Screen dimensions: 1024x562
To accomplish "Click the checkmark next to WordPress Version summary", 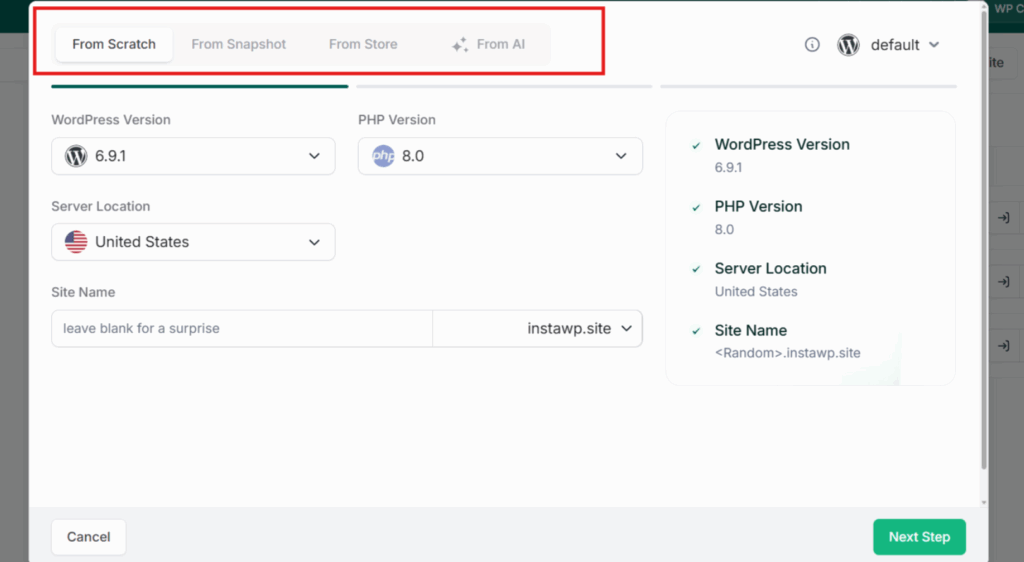I will click(x=696, y=146).
